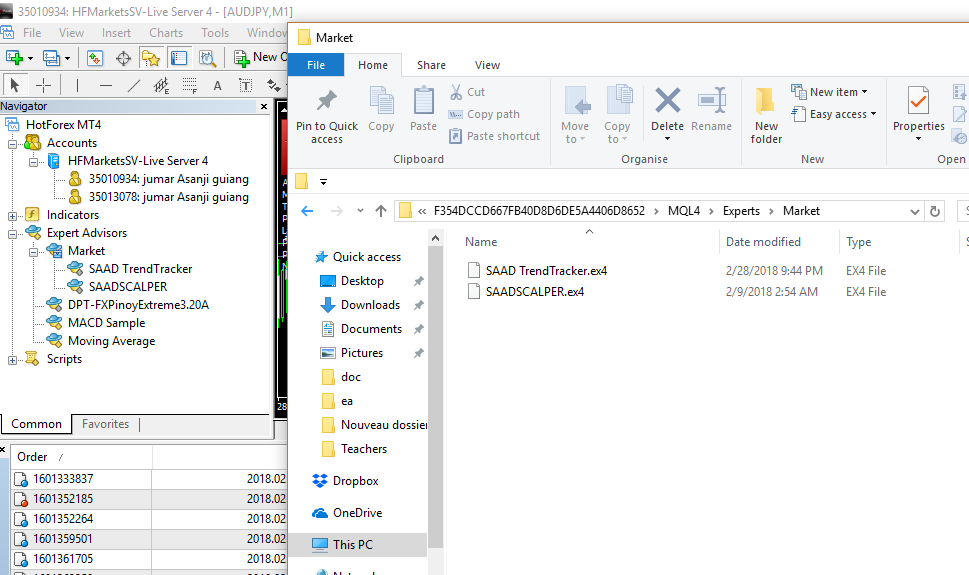
Task: Select the Arrows drawing tool
Action: (273, 85)
